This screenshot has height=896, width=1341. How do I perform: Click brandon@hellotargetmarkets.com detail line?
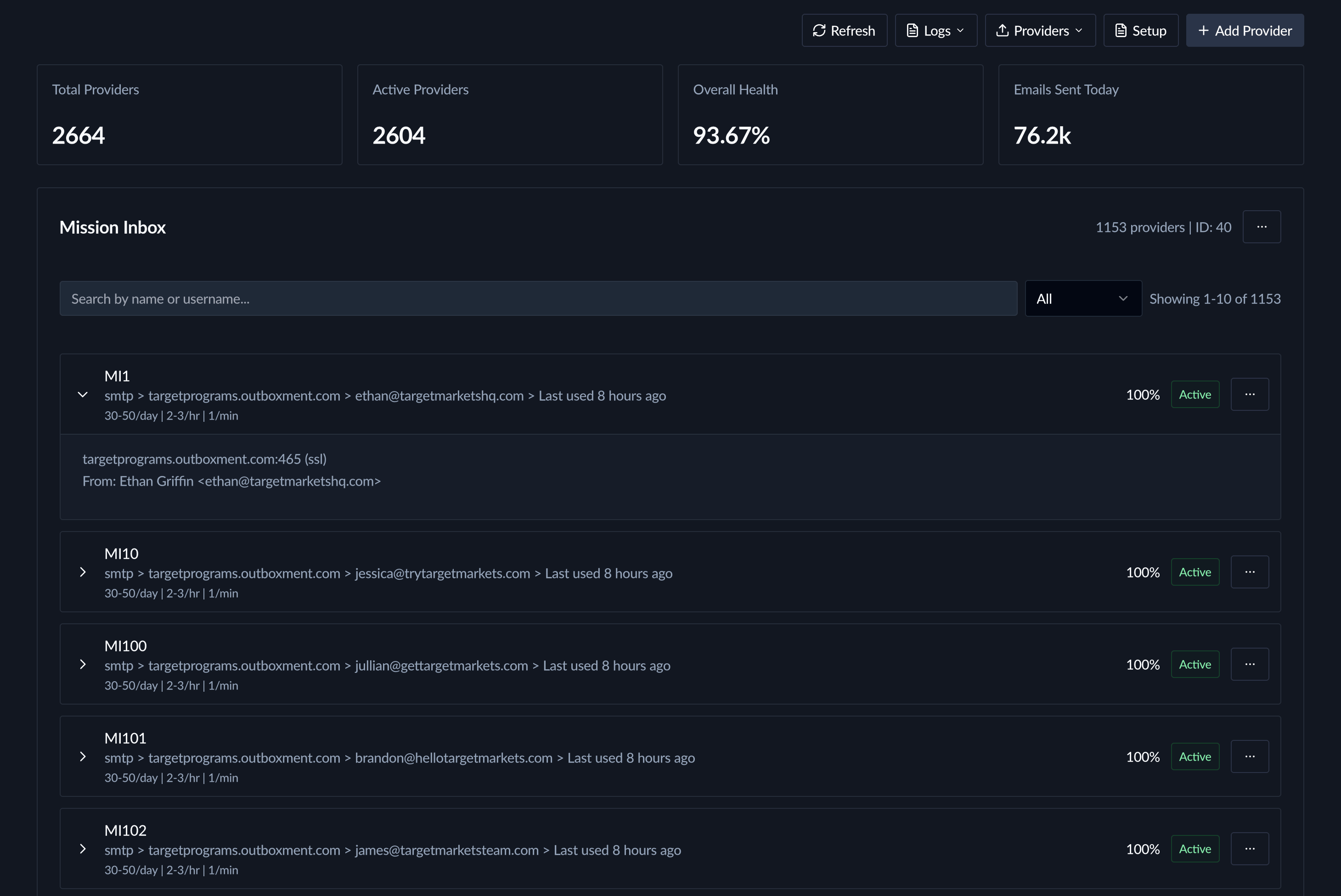pyautogui.click(x=400, y=758)
